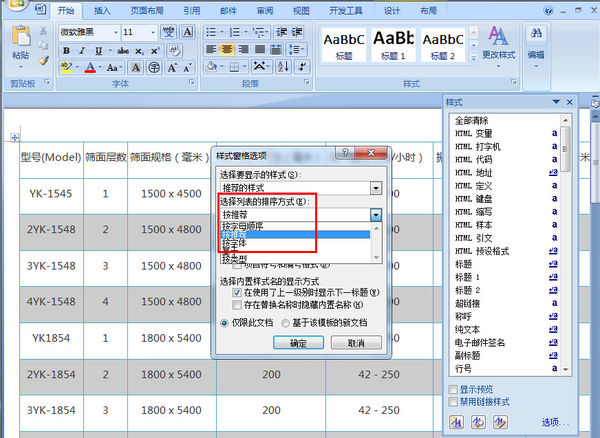Image resolution: width=600 pixels, height=438 pixels.
Task: Expand the Font group dialog launcher
Action: click(x=192, y=82)
